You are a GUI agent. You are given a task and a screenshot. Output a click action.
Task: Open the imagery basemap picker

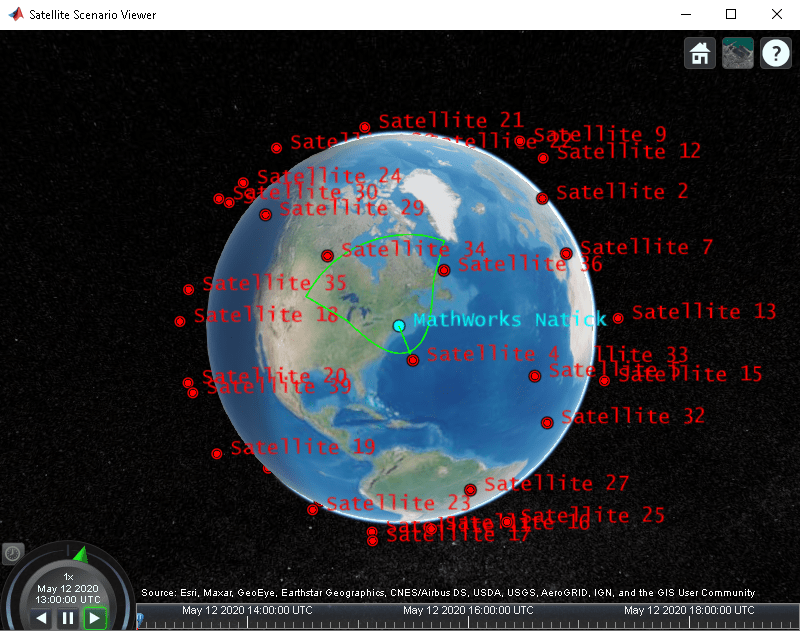click(738, 53)
